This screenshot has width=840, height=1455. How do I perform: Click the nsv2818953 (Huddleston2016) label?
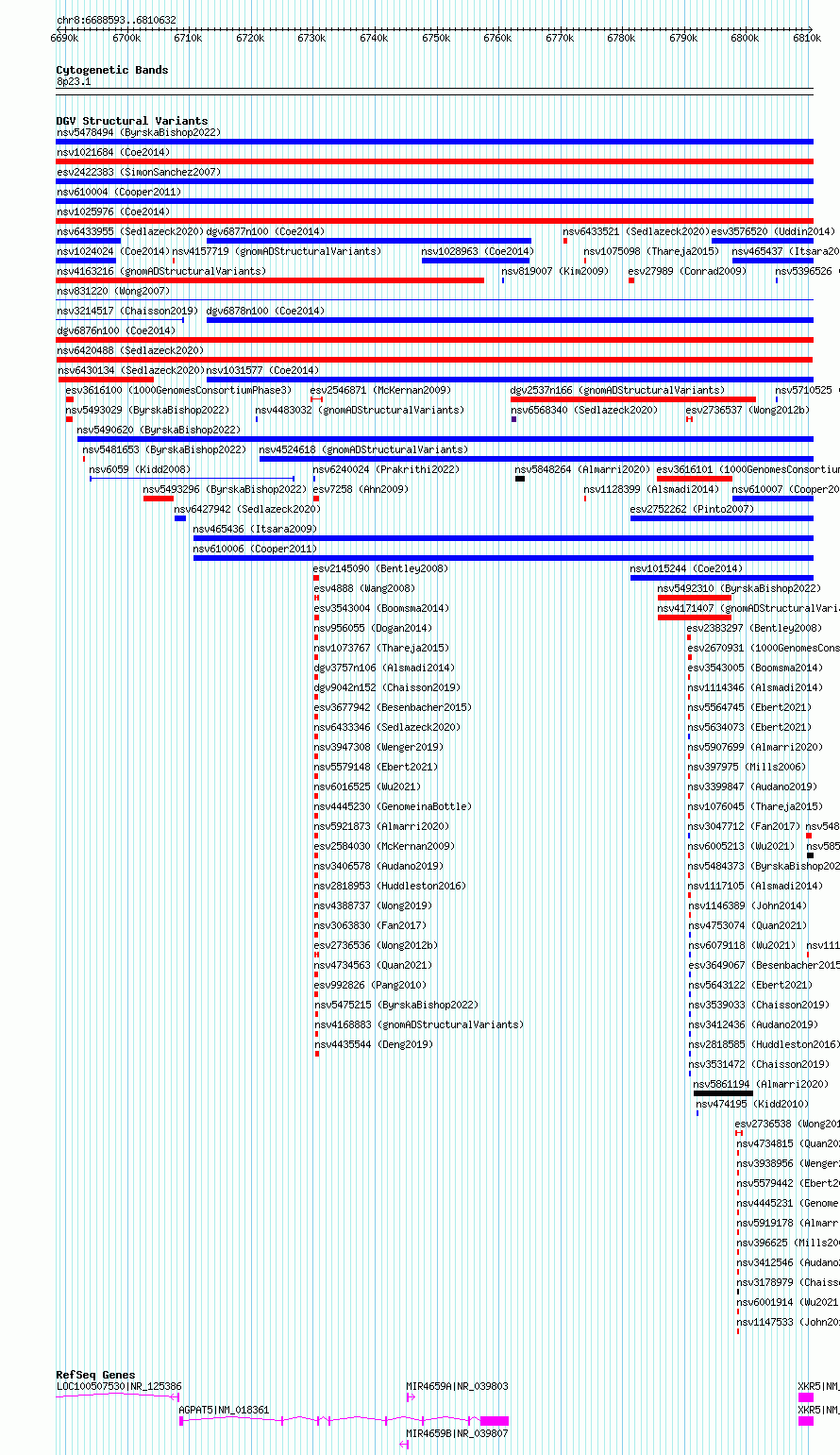coord(390,886)
